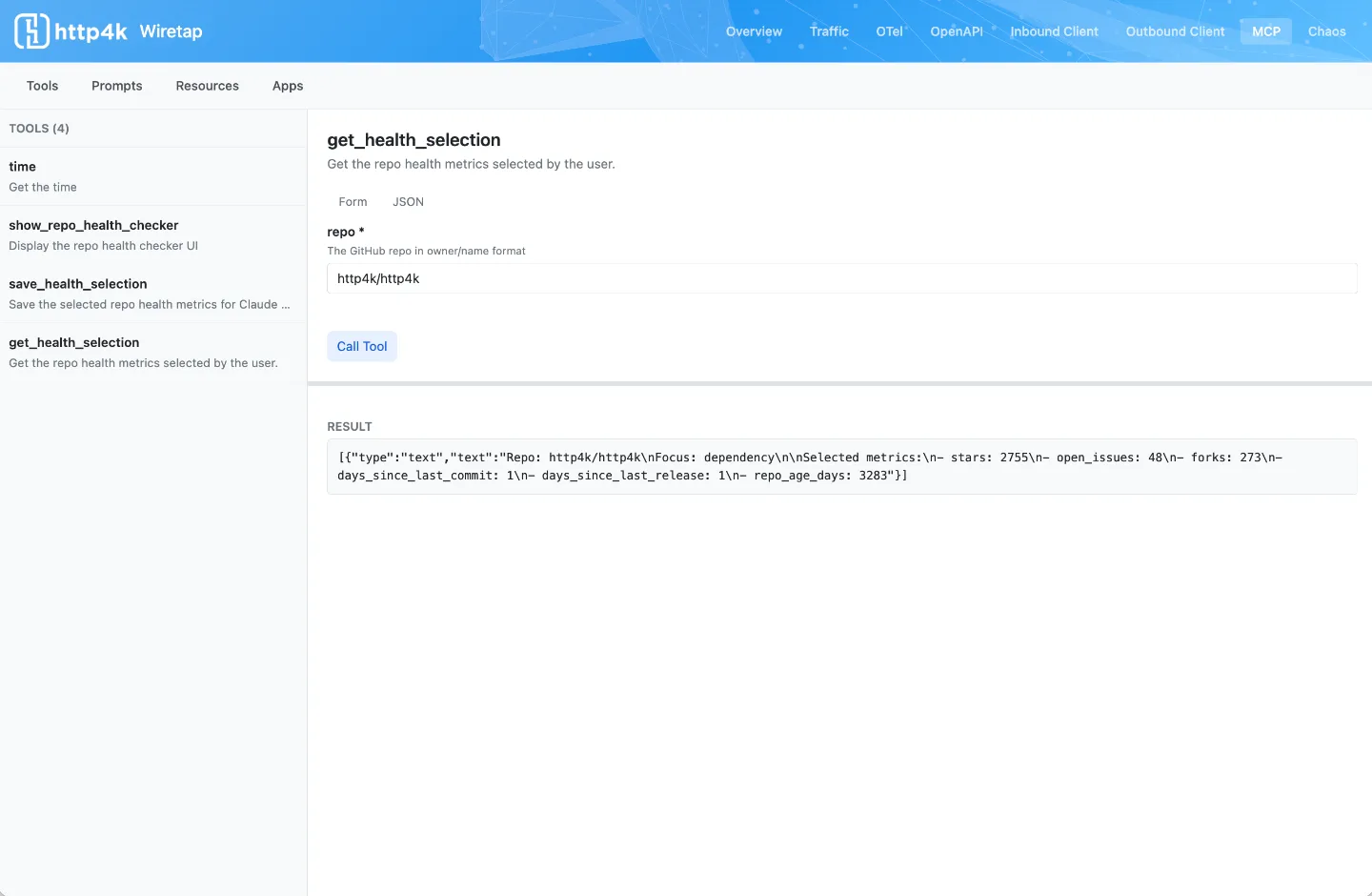Screen dimensions: 1372x896
Task: Open the Inbound Client tab
Action: 1054,31
